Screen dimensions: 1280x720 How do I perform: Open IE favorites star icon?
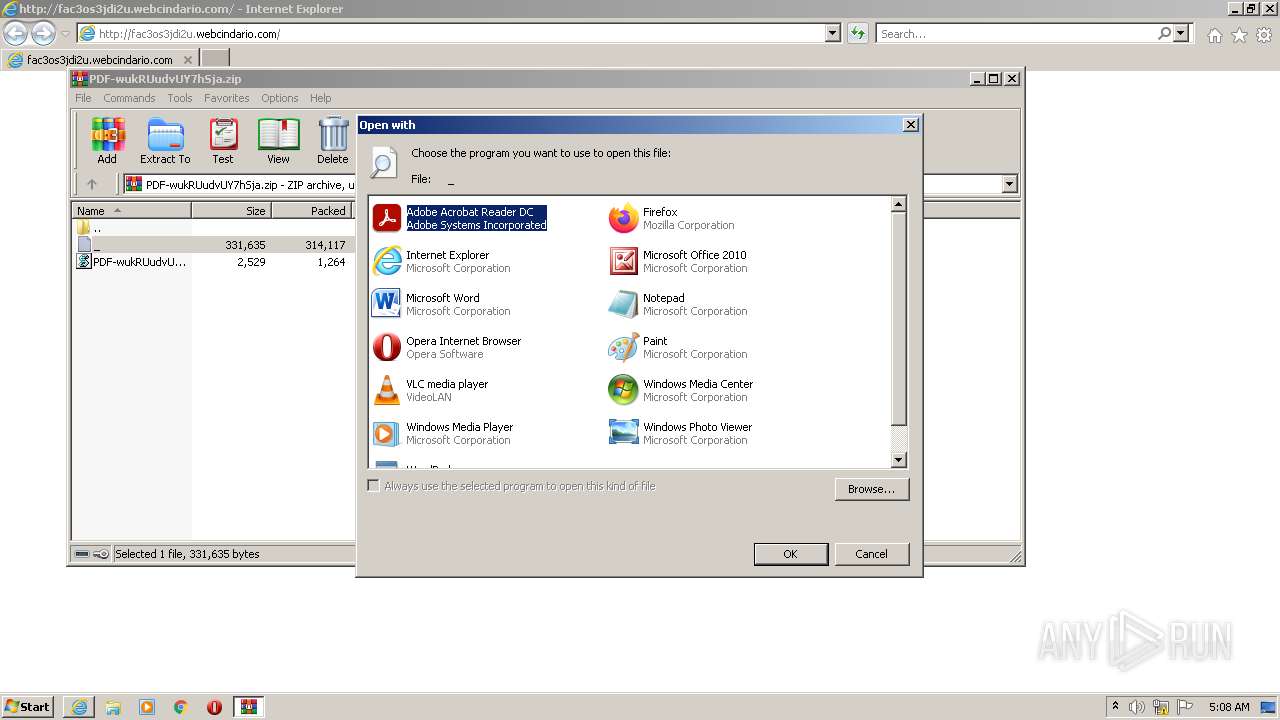(x=1239, y=35)
